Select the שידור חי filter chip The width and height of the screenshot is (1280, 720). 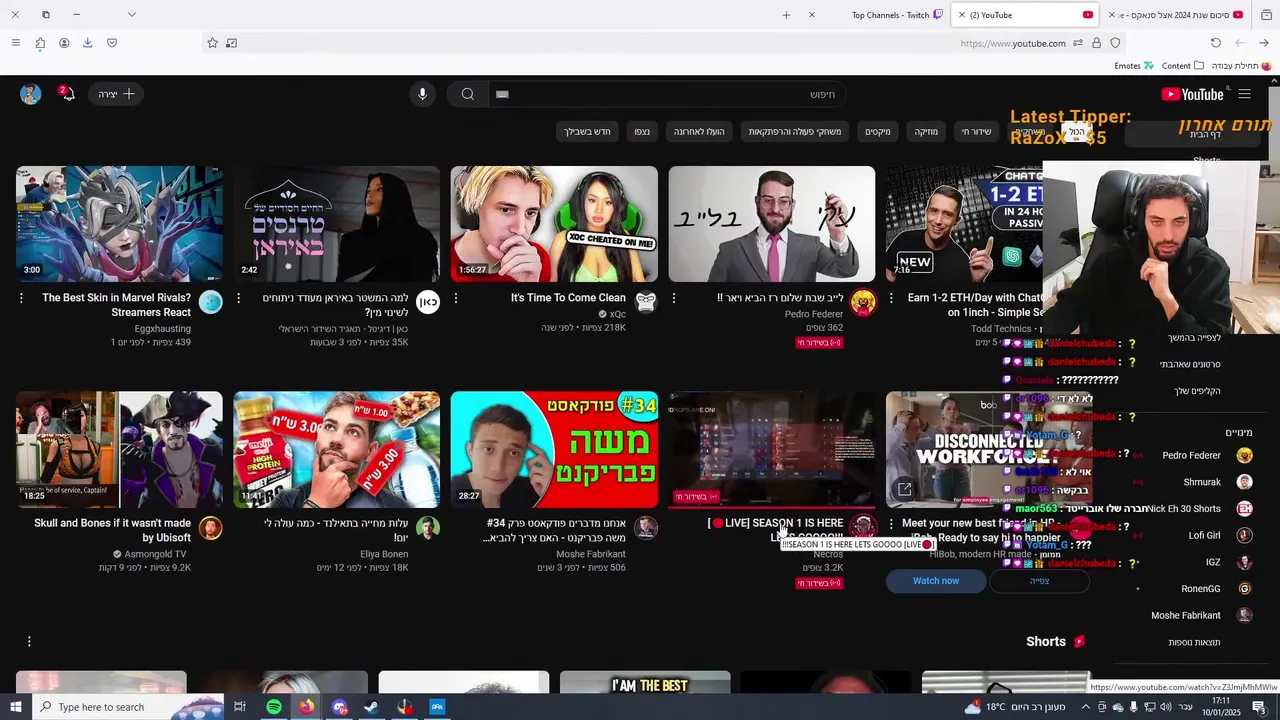point(976,131)
